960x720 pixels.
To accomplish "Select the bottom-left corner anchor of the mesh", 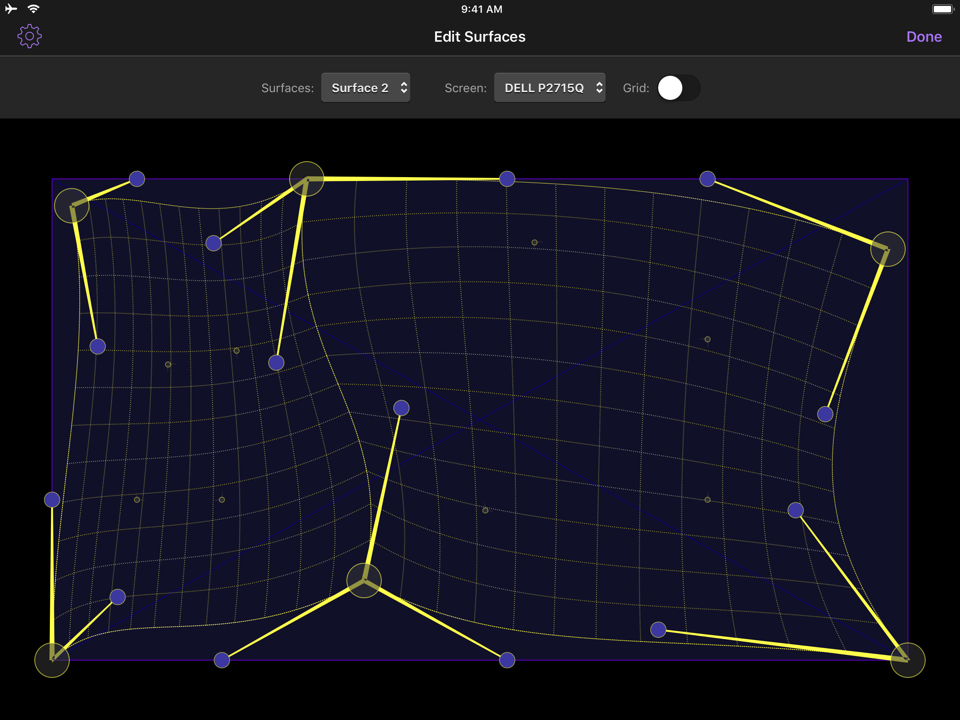I will pyautogui.click(x=52, y=659).
